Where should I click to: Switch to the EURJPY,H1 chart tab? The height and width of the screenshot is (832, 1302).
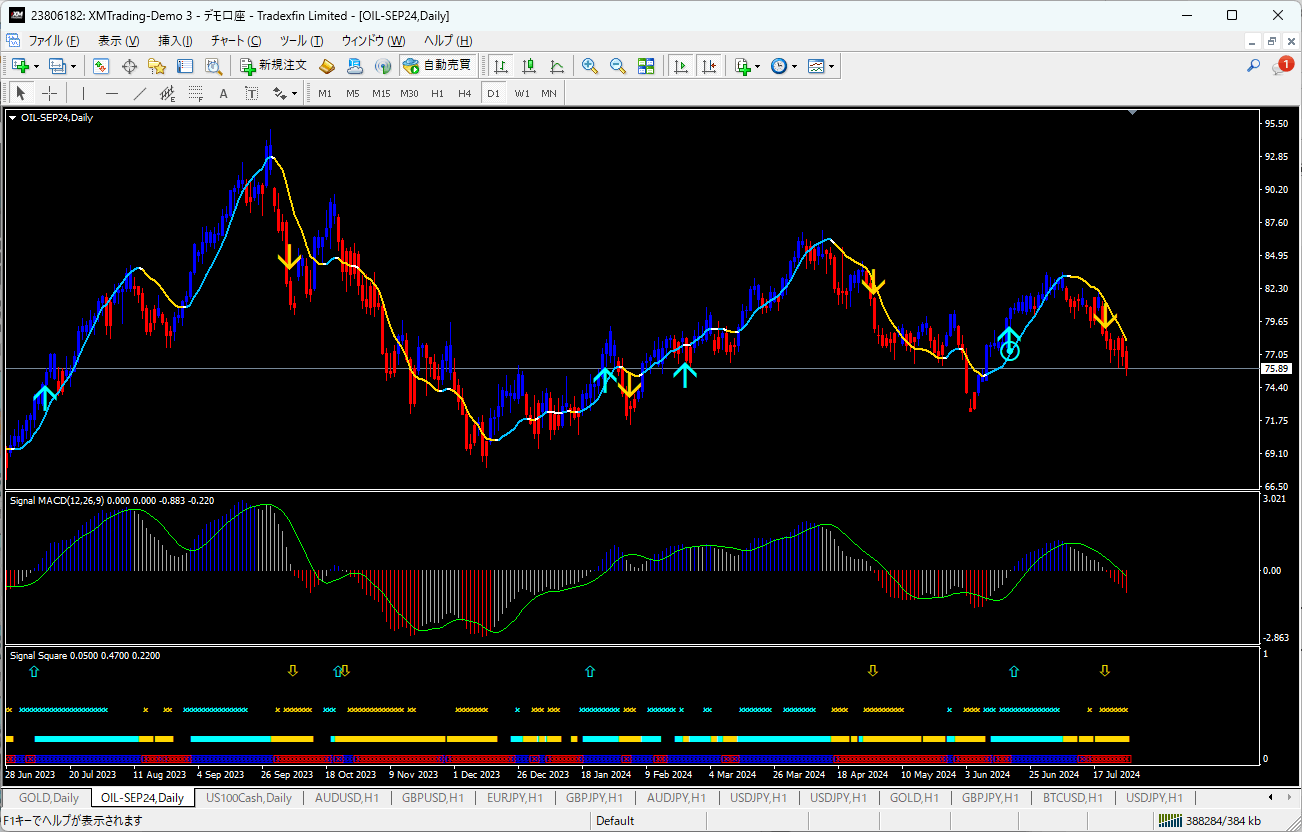[x=517, y=797]
